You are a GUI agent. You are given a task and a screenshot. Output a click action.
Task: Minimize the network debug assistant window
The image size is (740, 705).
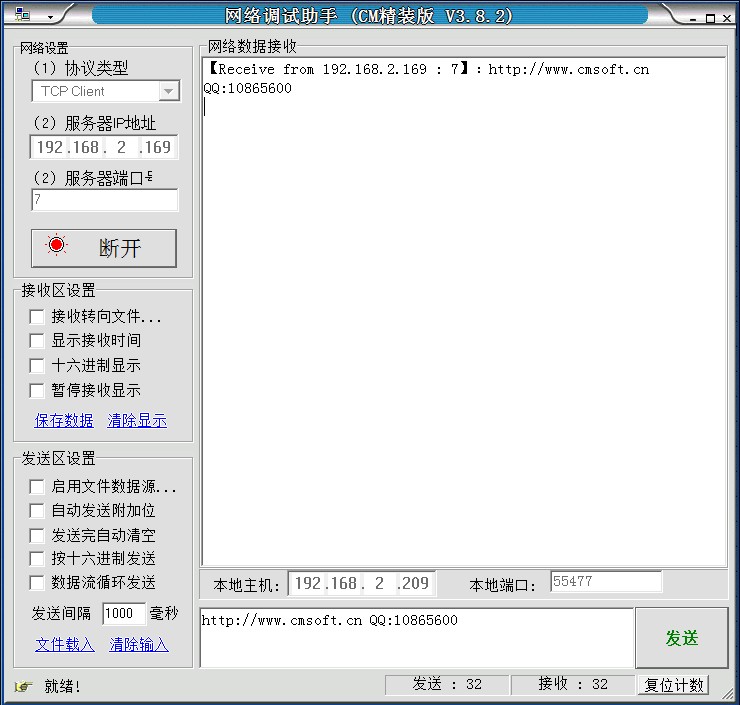(x=693, y=18)
